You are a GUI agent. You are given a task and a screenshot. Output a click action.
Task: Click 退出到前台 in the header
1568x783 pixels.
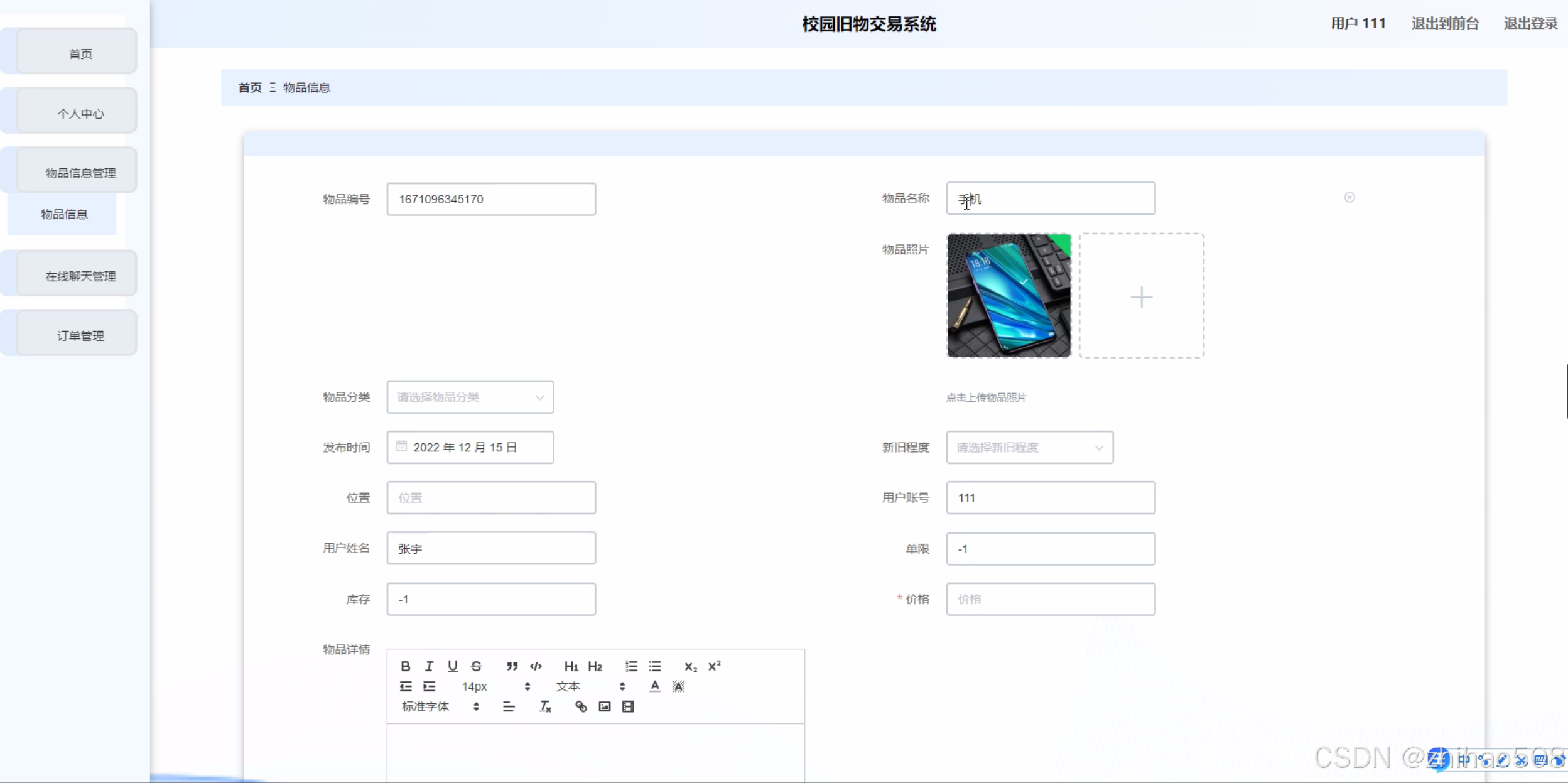[x=1444, y=24]
